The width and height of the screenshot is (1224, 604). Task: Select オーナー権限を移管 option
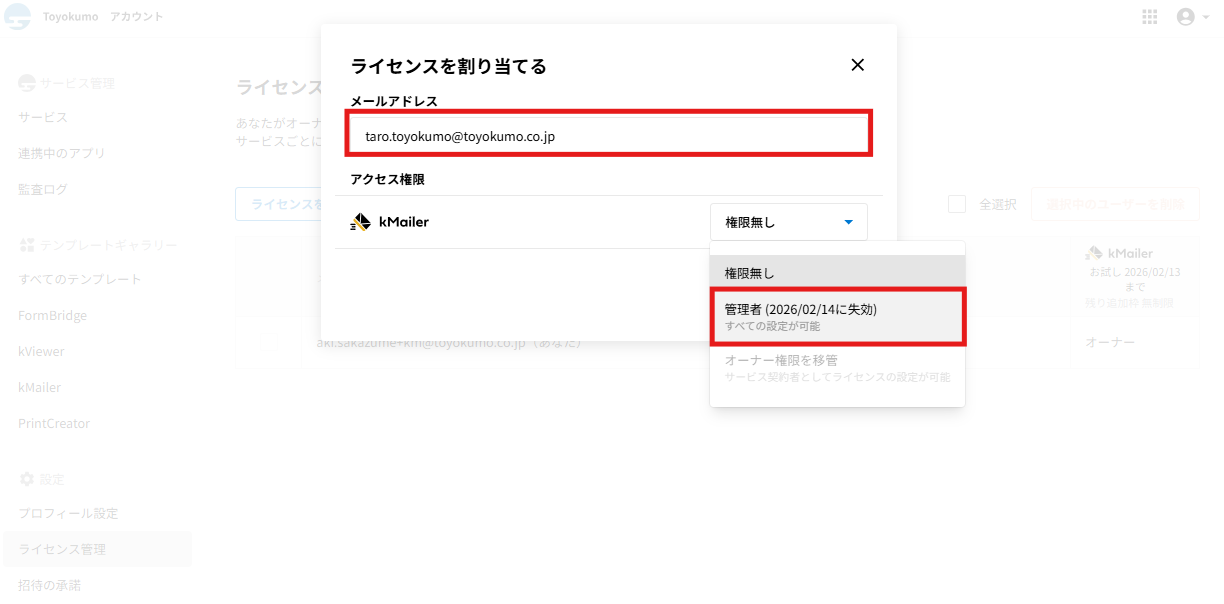pos(837,367)
